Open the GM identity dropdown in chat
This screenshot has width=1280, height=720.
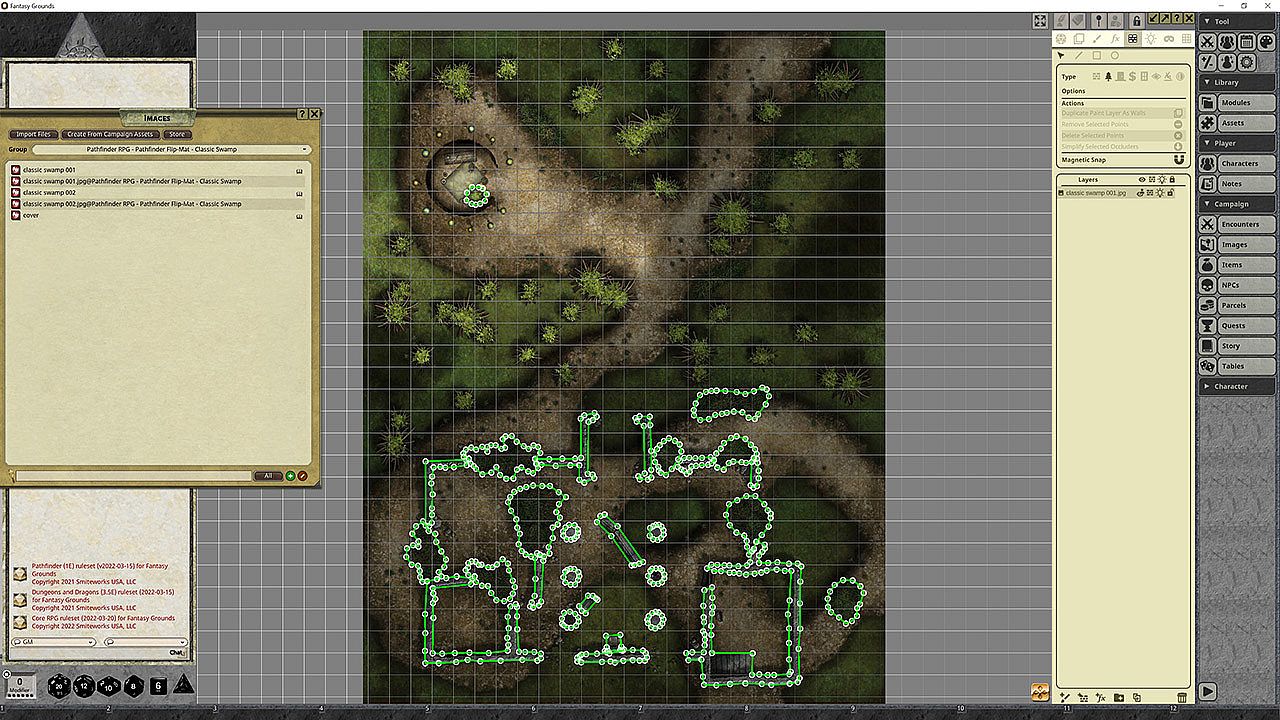53,642
